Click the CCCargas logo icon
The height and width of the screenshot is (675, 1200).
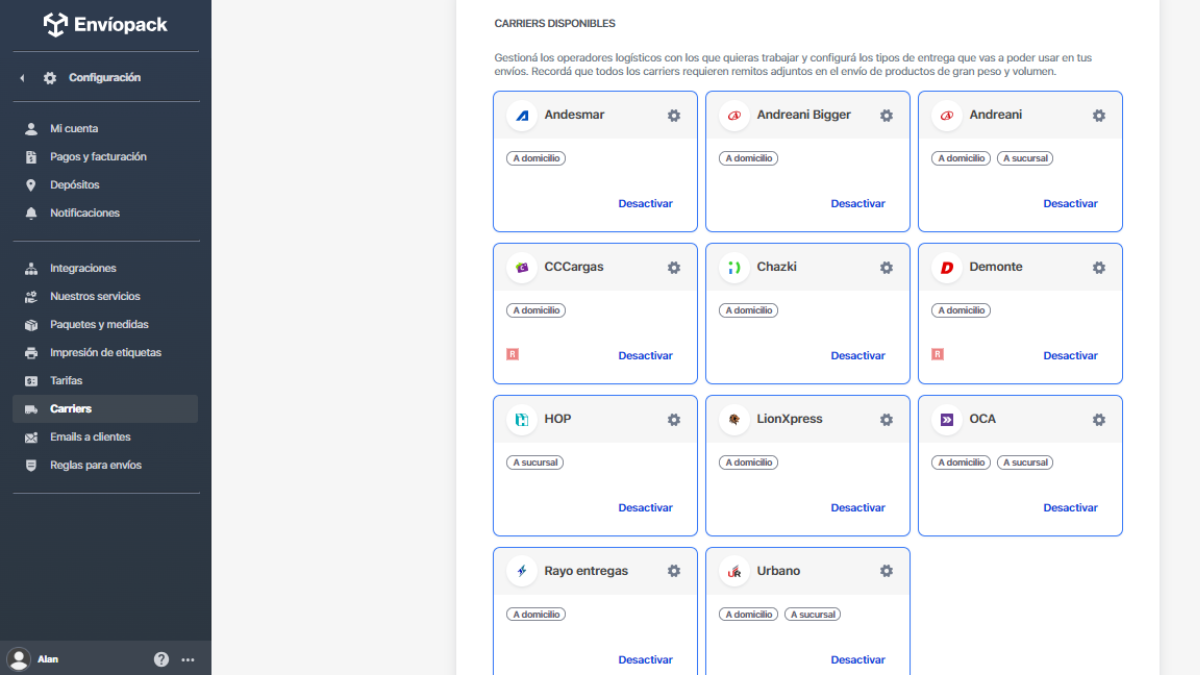pos(521,267)
